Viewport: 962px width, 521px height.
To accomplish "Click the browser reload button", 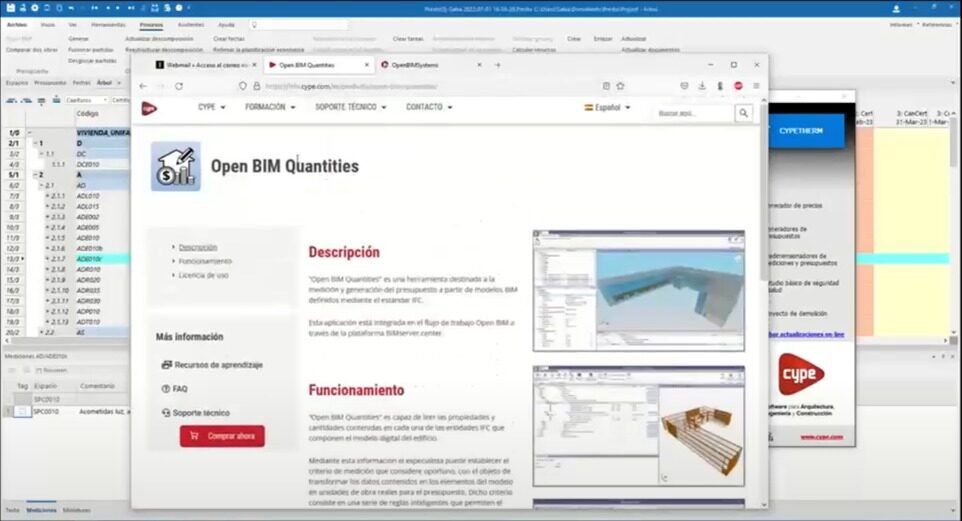I will [x=179, y=86].
